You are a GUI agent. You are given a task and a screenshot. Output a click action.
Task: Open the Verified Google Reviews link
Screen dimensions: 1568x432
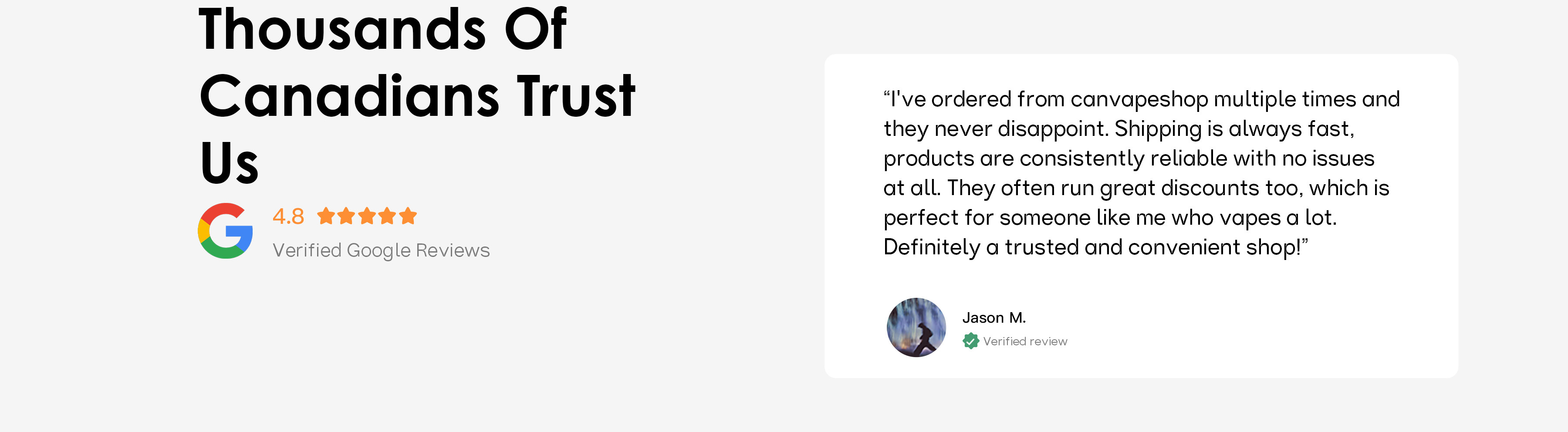381,250
